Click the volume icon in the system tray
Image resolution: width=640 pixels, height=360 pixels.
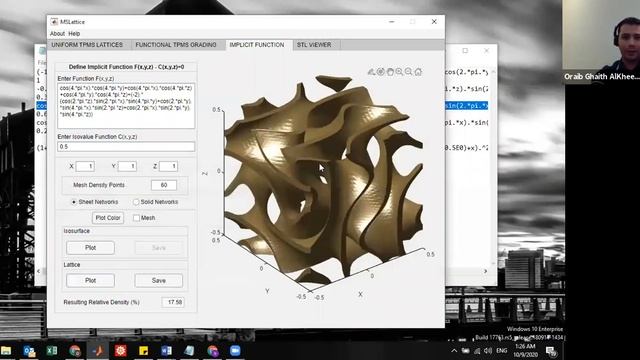(488, 351)
